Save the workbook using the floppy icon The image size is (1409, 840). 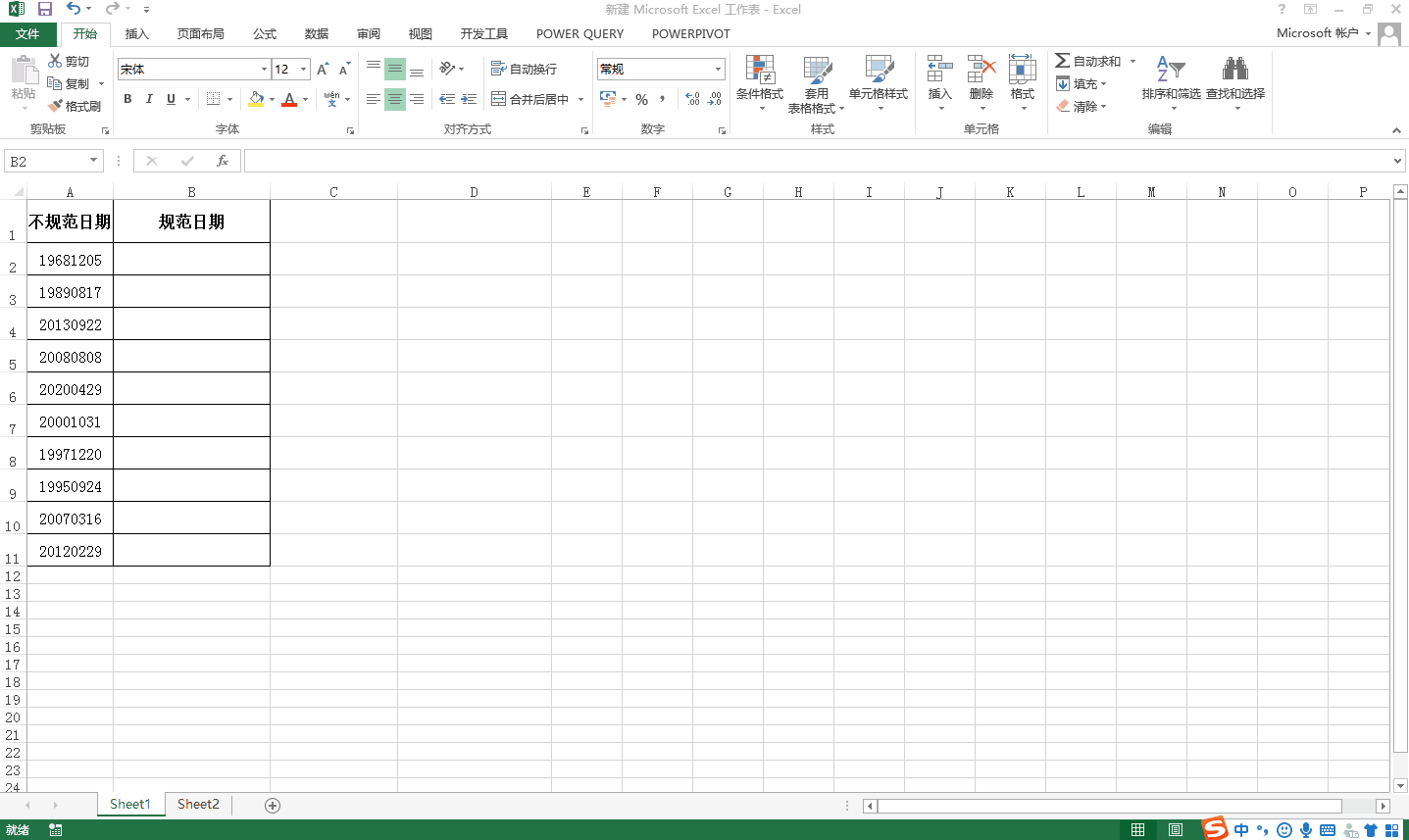coord(45,10)
